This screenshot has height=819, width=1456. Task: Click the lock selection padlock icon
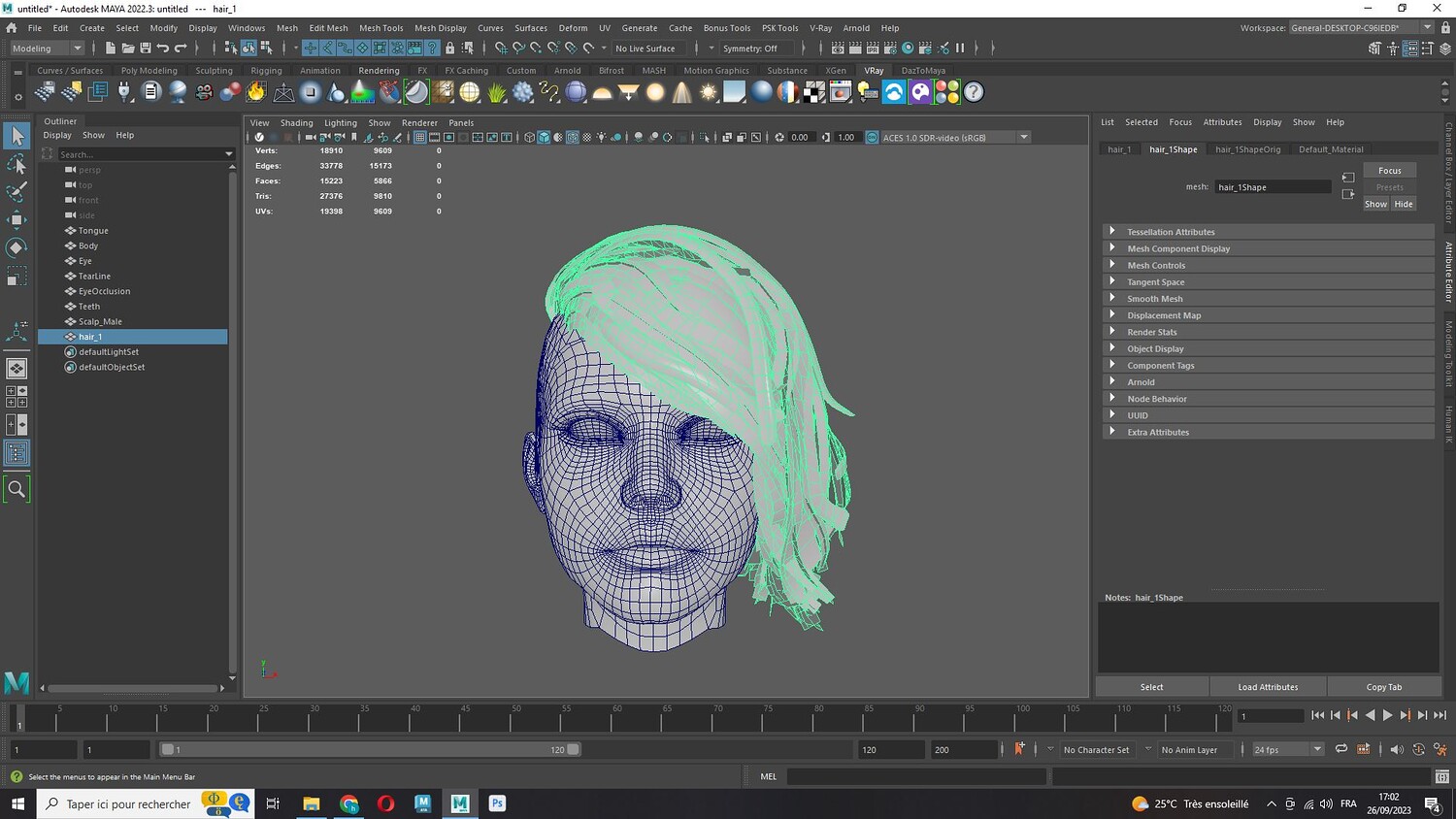449,48
